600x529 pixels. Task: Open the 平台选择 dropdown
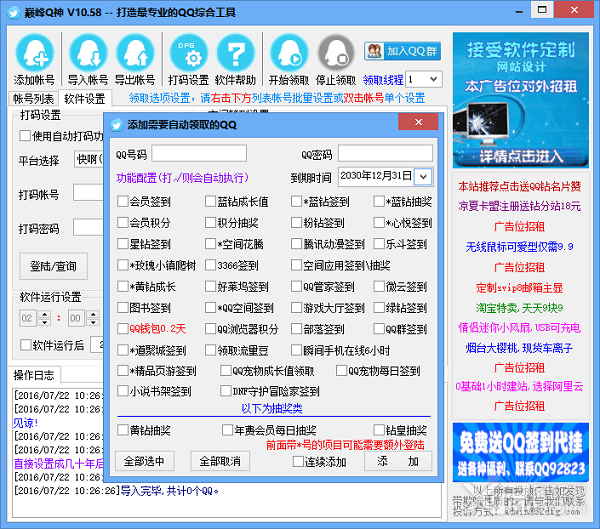point(89,159)
